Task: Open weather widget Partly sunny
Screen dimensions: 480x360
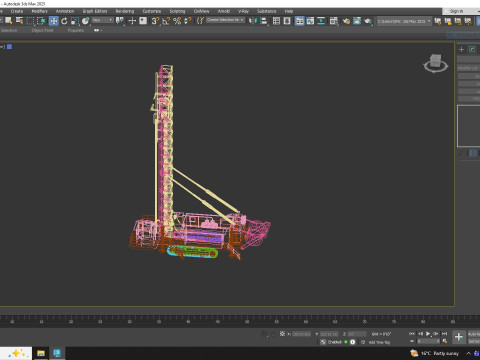Action: pyautogui.click(x=434, y=353)
